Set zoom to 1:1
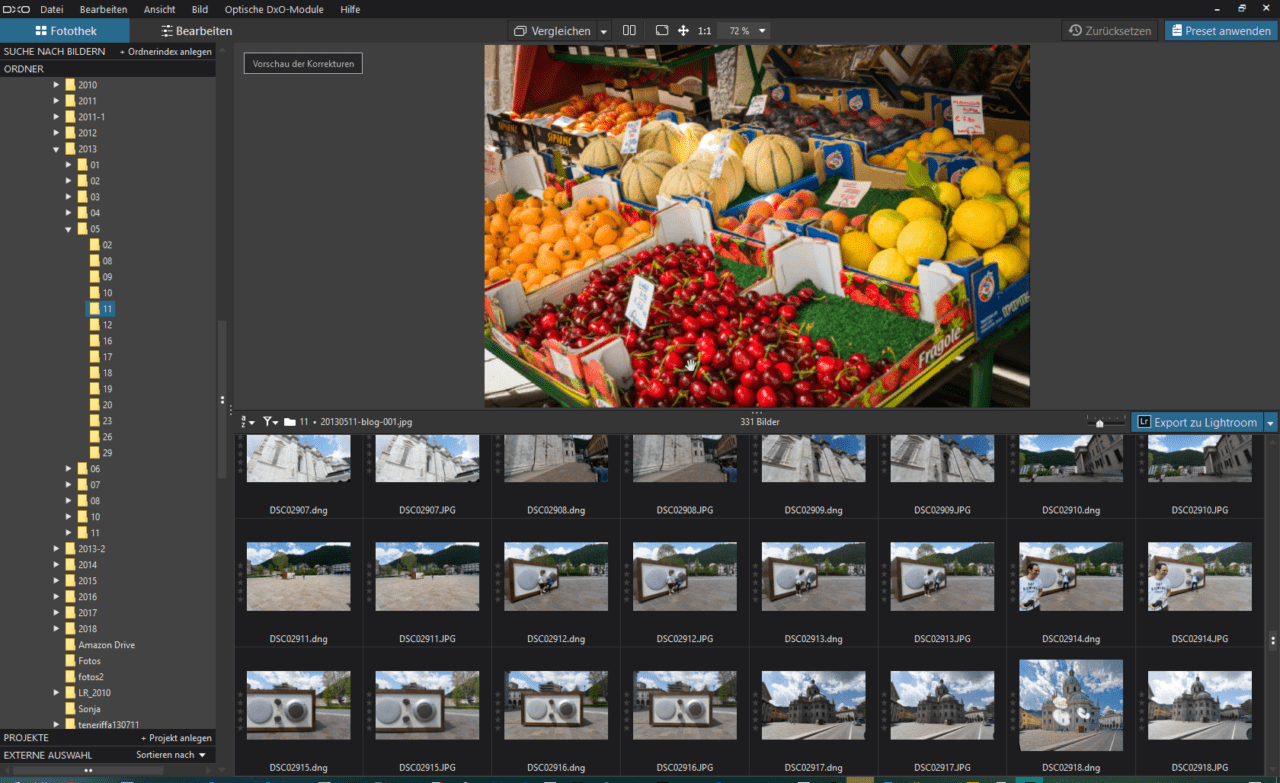 [x=704, y=31]
